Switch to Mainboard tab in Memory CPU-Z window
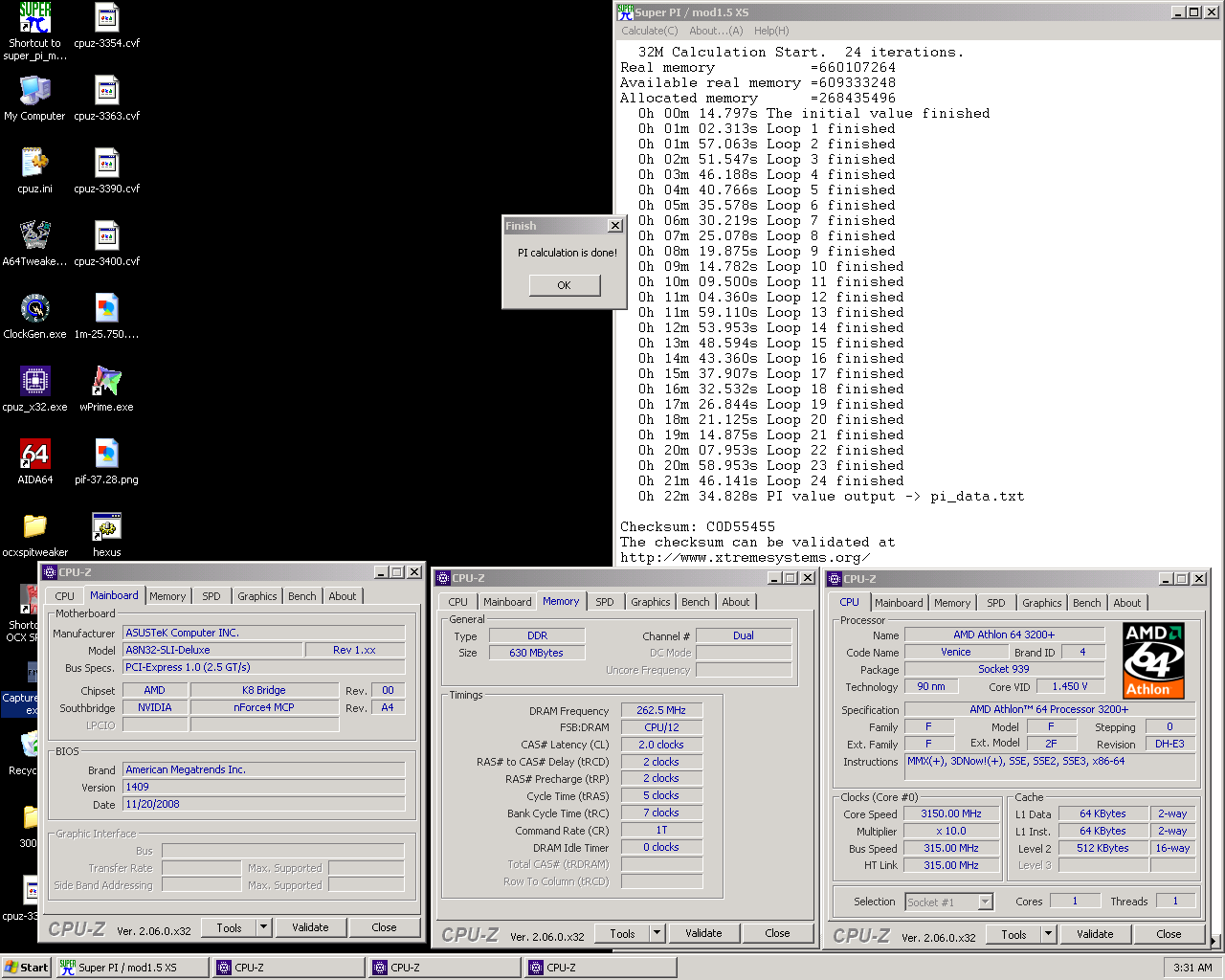This screenshot has height=980, width=1225. click(507, 602)
